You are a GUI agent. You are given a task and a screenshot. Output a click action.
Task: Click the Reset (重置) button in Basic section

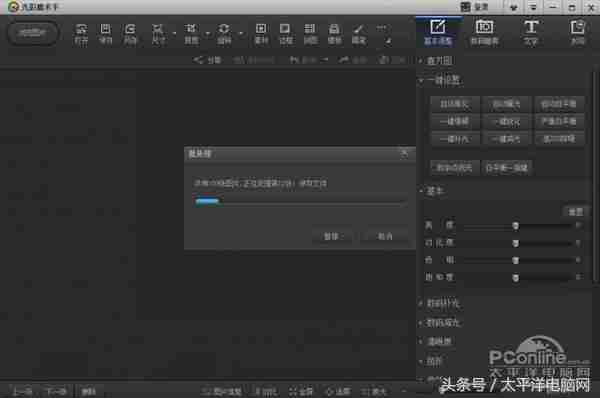coord(576,212)
